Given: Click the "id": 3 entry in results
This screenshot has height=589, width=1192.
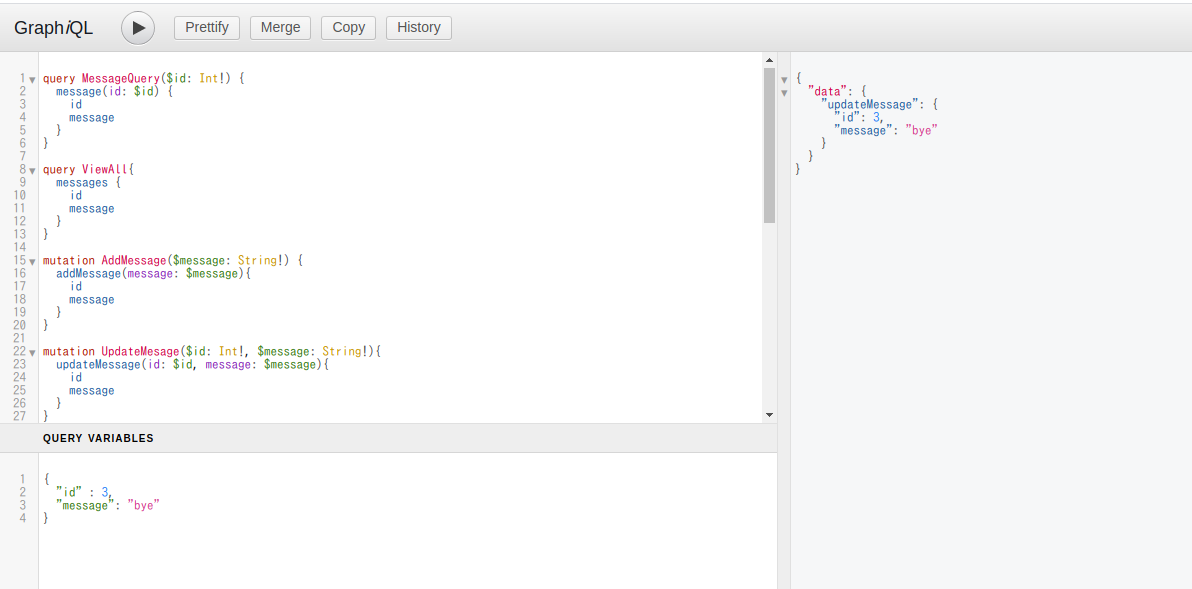Looking at the screenshot, I should (x=859, y=118).
